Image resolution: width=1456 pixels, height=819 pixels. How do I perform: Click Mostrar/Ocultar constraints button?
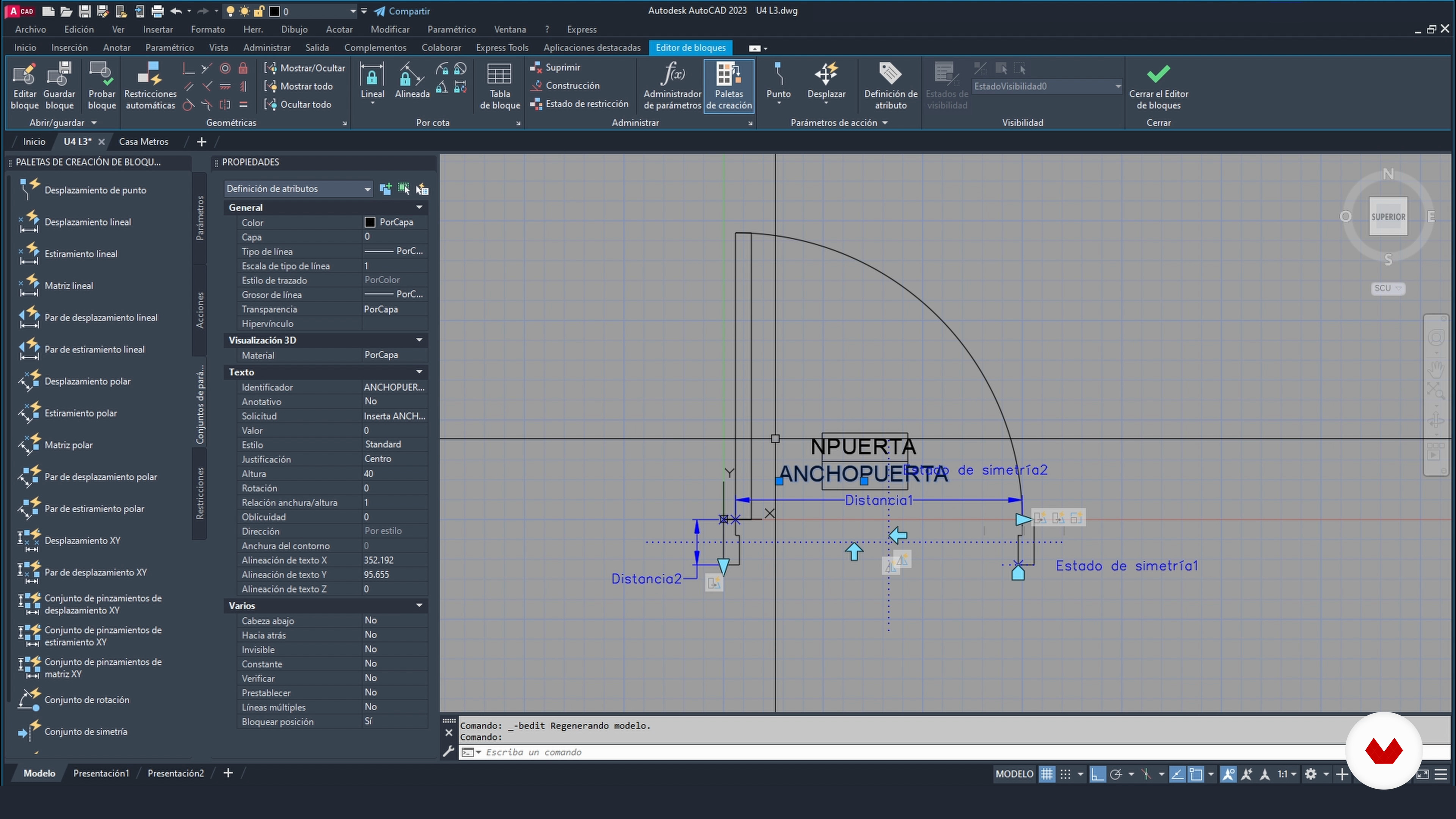[305, 68]
